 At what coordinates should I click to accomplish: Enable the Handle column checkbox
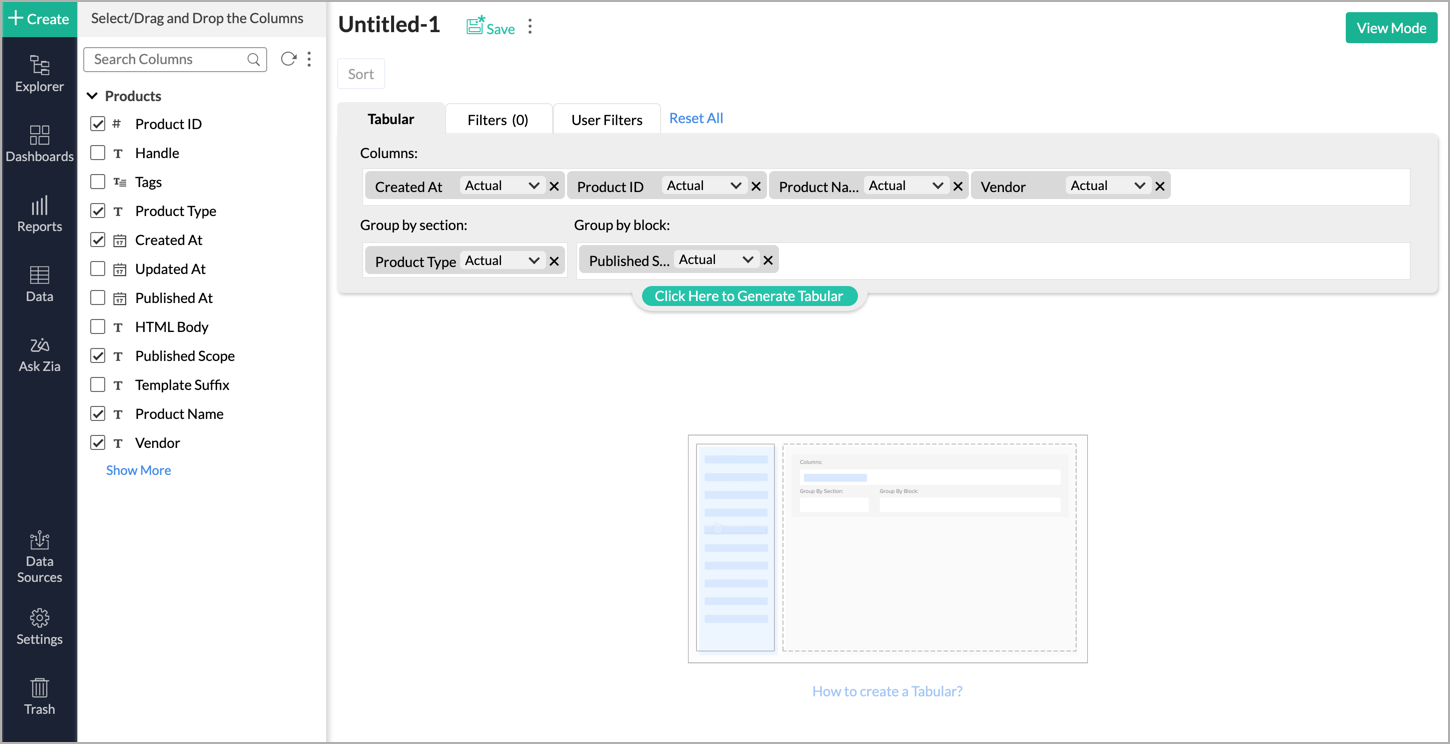click(x=98, y=153)
